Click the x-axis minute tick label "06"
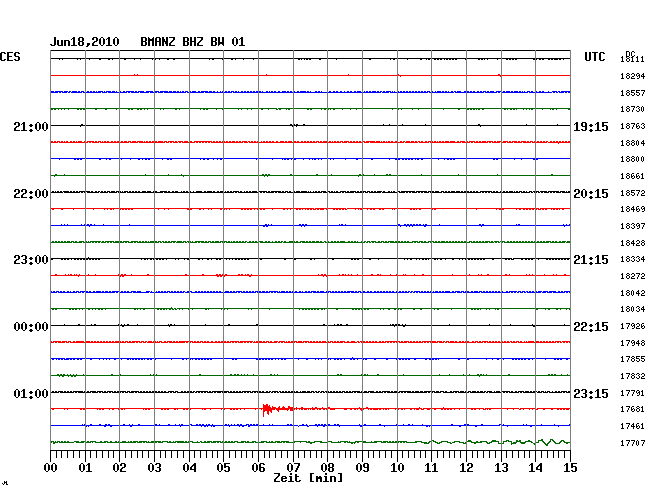The height and width of the screenshot is (494, 650). (259, 468)
